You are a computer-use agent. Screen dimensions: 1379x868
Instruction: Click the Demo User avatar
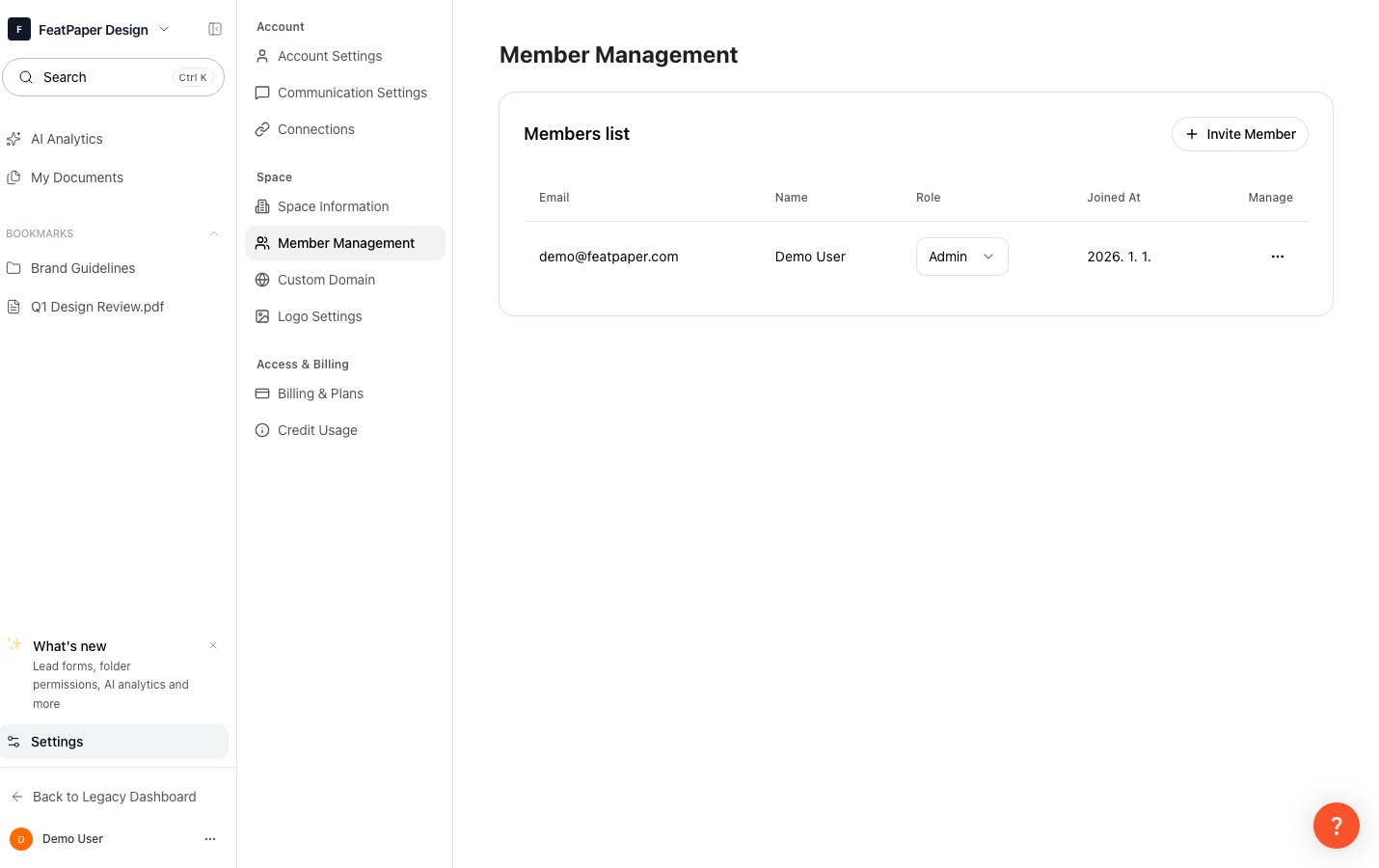pos(21,839)
